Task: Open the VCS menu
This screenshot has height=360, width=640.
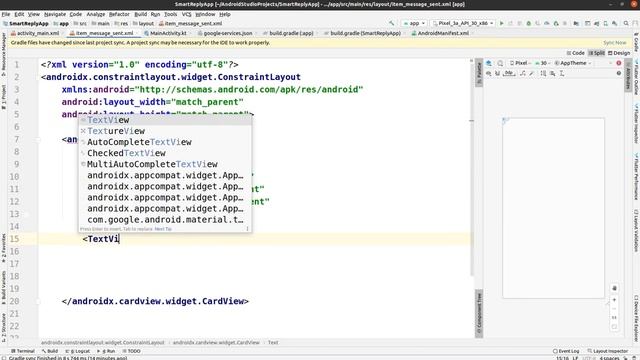Action: 186,14
